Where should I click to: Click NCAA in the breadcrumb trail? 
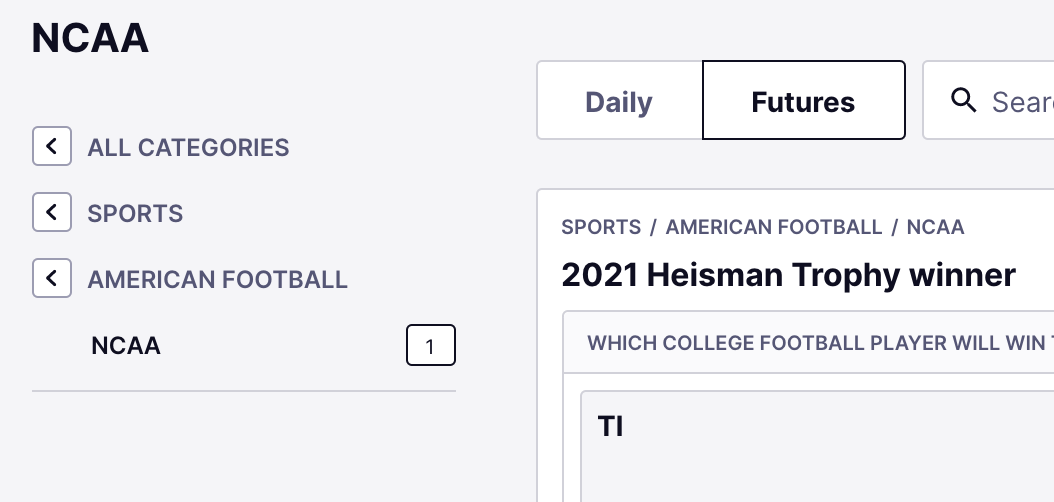935,228
